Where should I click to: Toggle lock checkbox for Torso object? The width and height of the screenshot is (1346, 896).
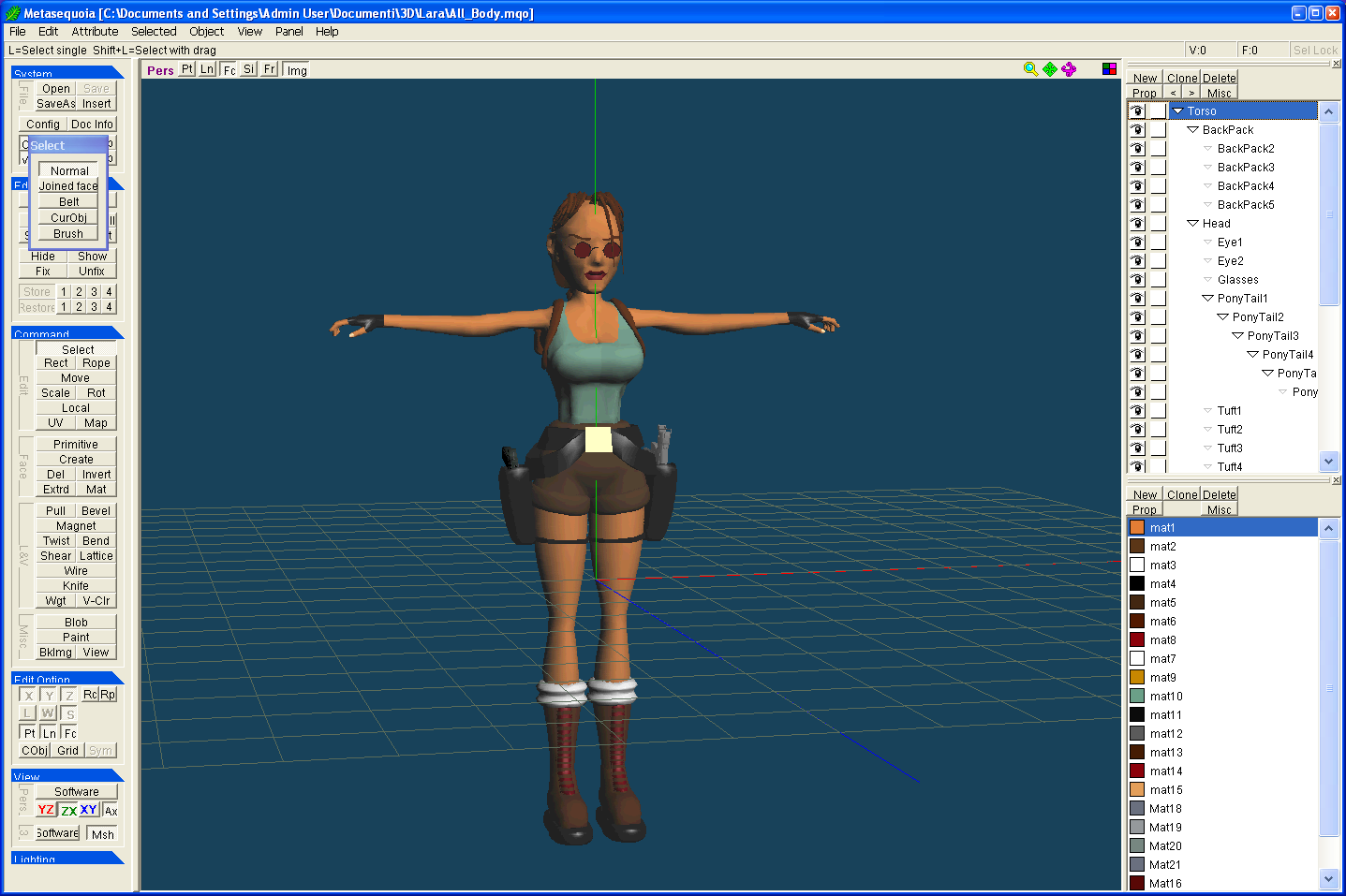tap(1158, 110)
